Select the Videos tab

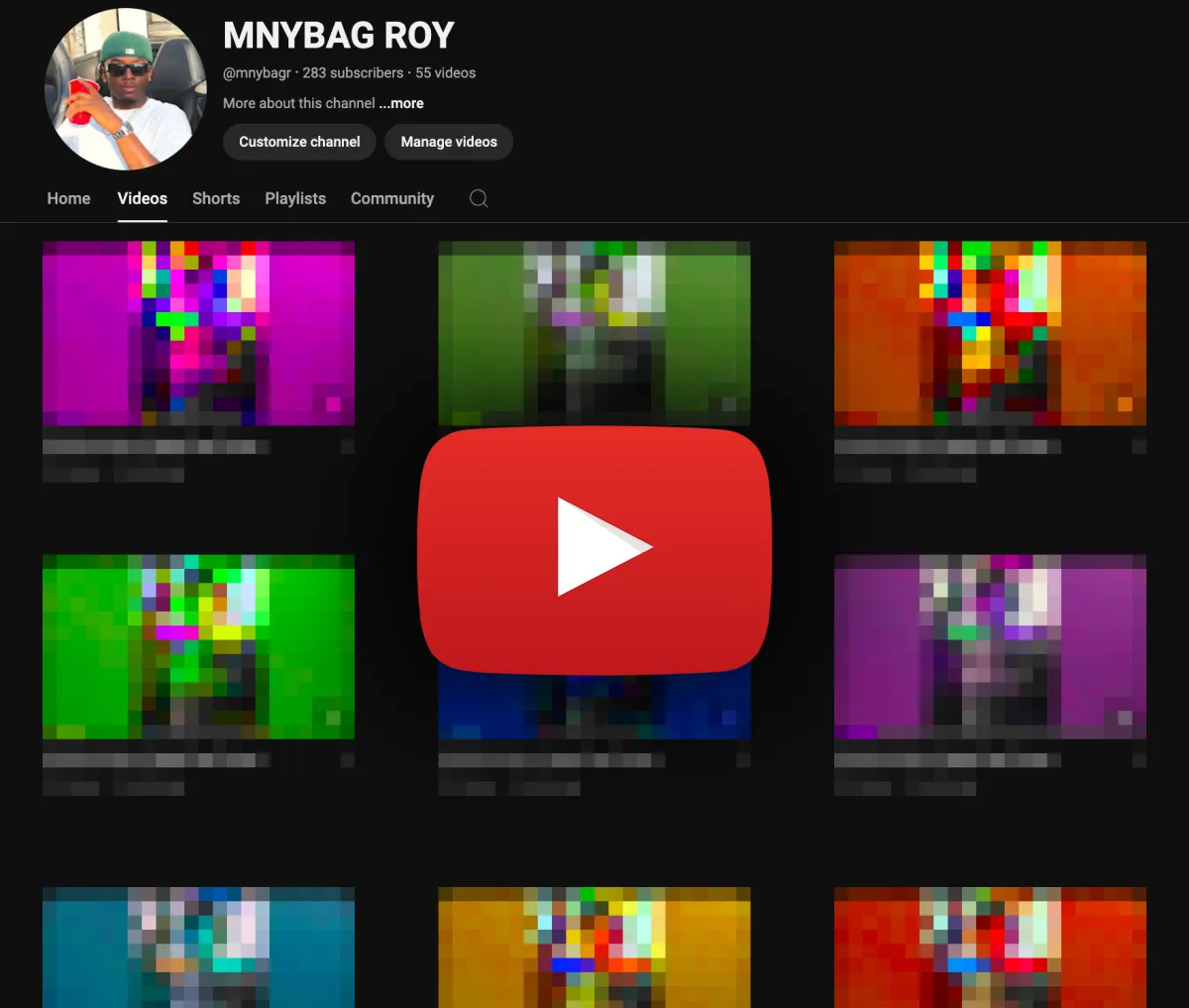pos(143,198)
